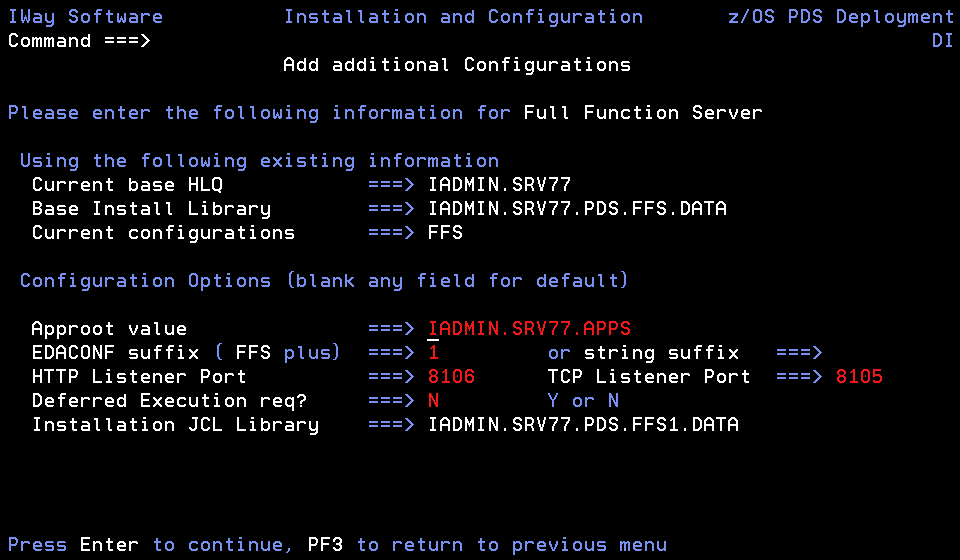Click the Base Install Library value

pyautogui.click(x=577, y=208)
